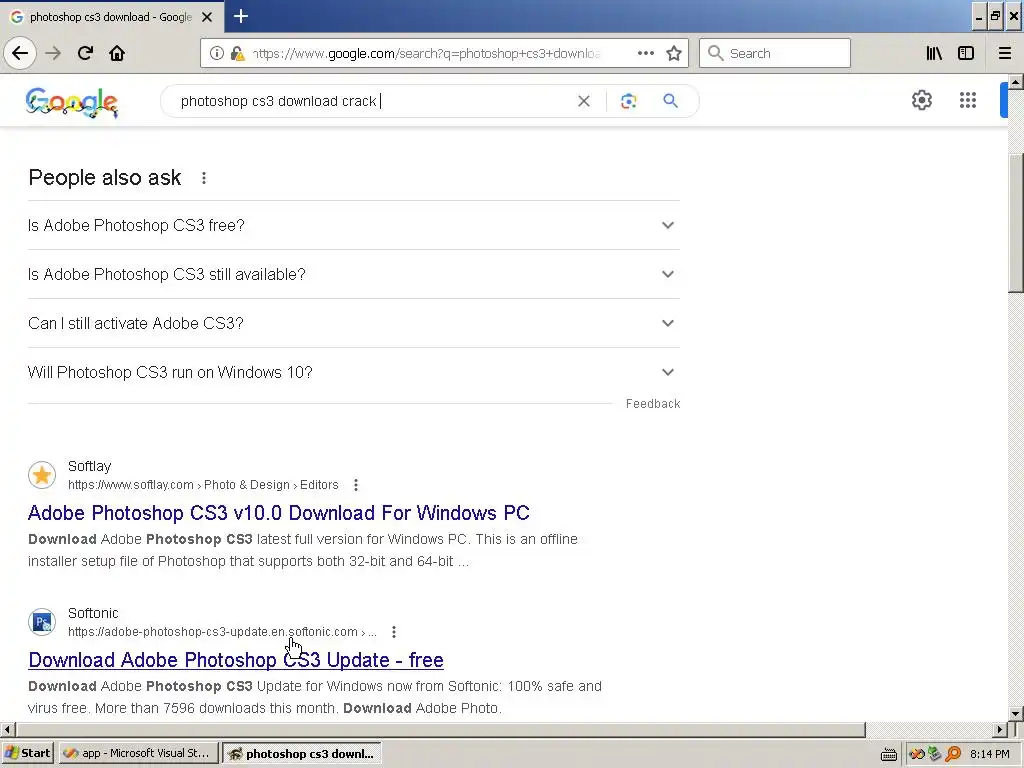The width and height of the screenshot is (1024, 768).
Task: Clear the Google search box text
Action: click(x=583, y=101)
